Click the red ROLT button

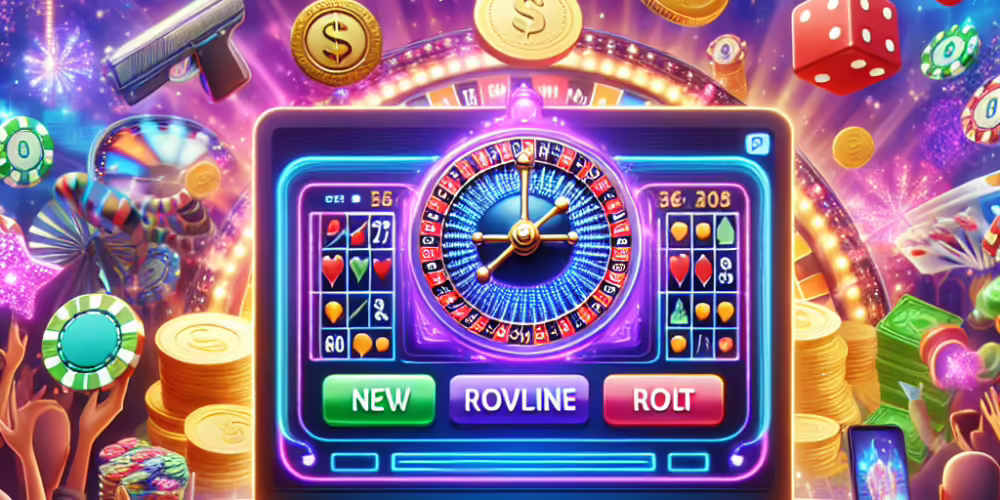(x=663, y=400)
